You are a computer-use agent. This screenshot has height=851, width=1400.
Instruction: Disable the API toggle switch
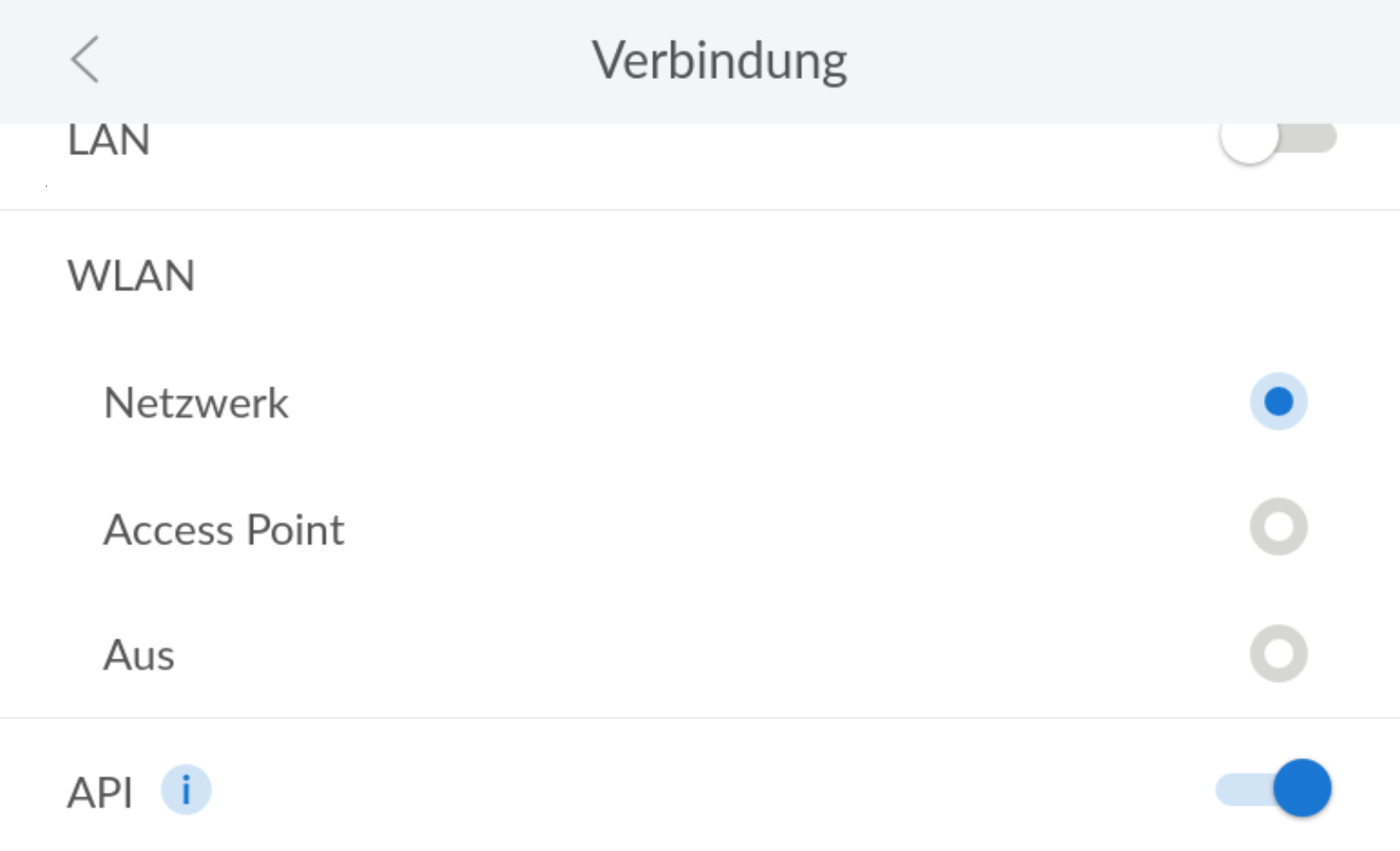[x=1274, y=789]
